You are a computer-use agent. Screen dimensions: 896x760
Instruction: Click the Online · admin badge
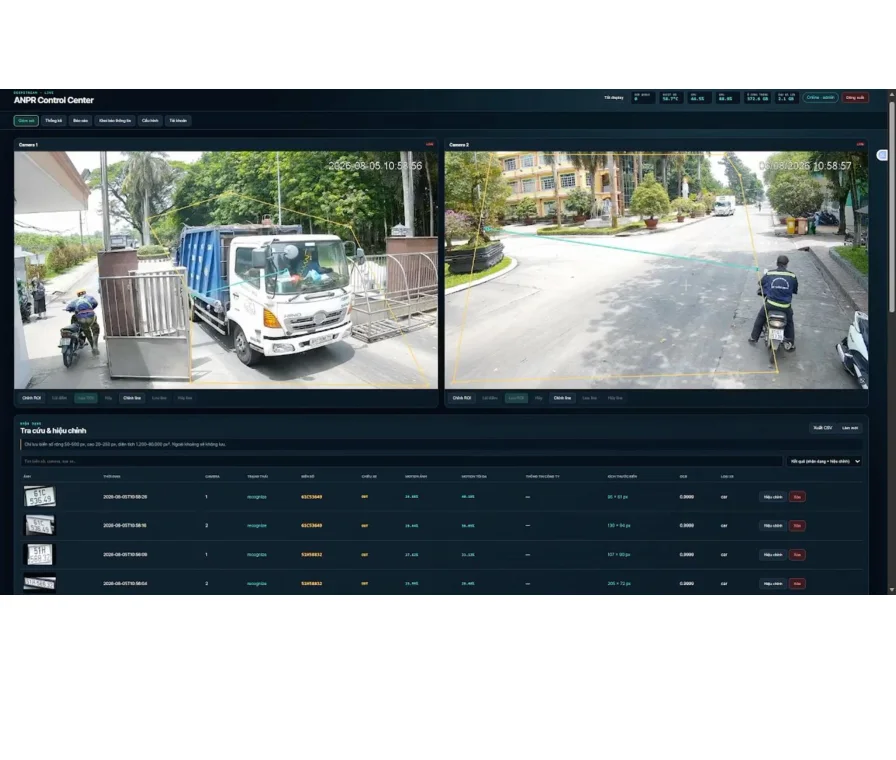coord(820,98)
